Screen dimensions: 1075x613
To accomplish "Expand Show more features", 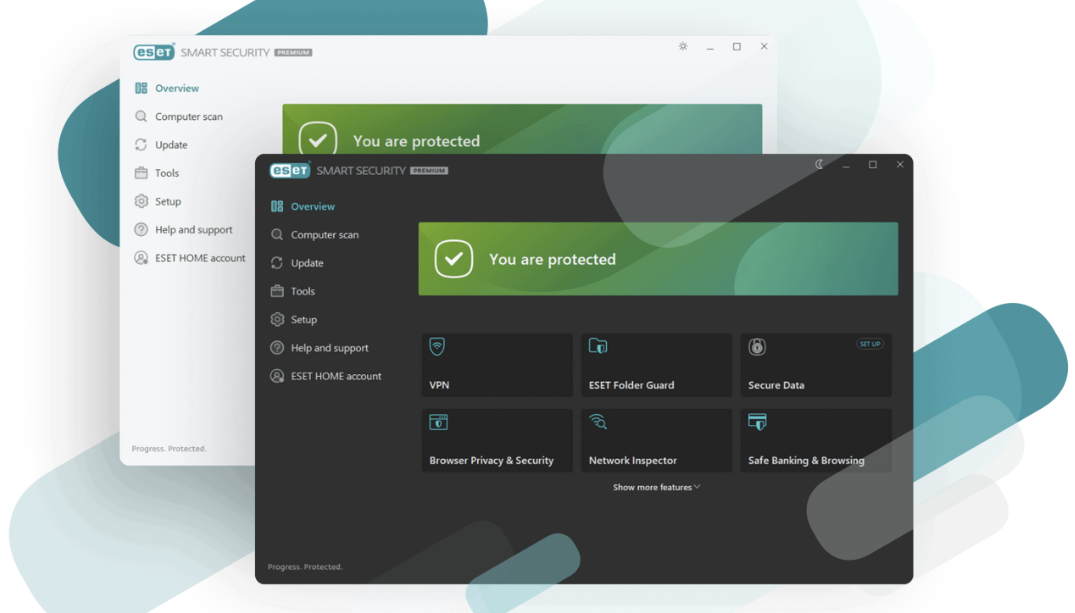I will click(x=656, y=487).
